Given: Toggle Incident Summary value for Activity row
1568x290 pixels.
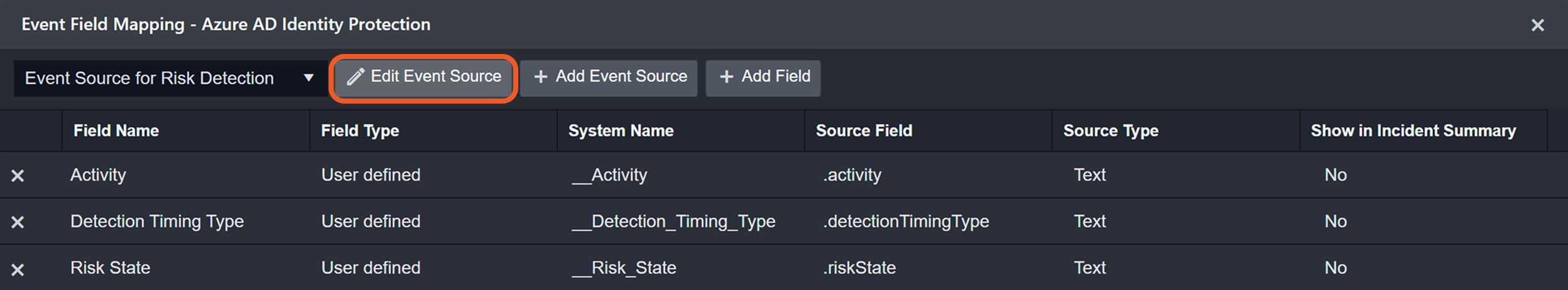Looking at the screenshot, I should coord(1336,175).
